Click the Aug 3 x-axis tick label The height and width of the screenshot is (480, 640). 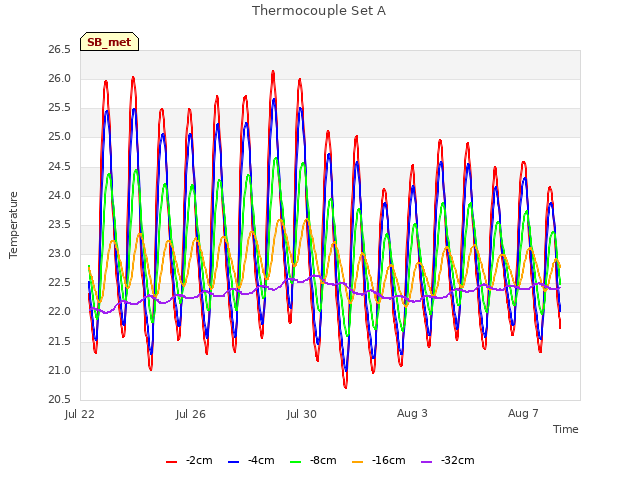coord(412,413)
